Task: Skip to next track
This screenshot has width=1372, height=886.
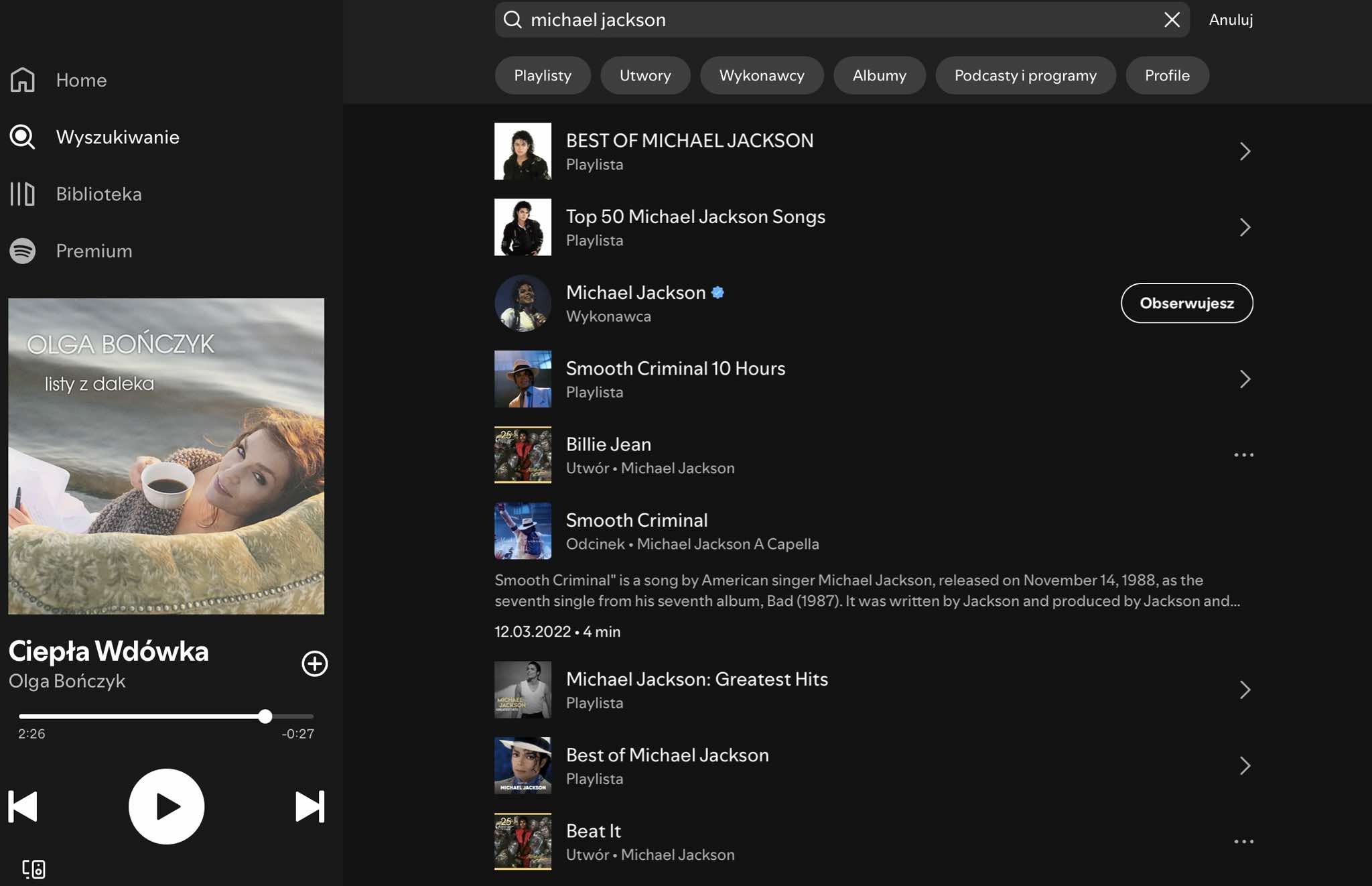Action: point(310,806)
